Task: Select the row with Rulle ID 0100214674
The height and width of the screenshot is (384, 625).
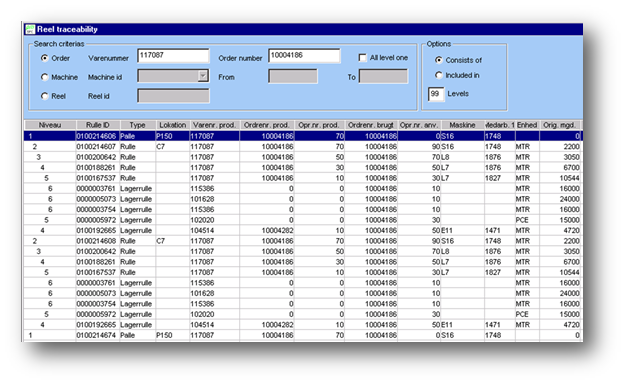Action: tap(303, 335)
